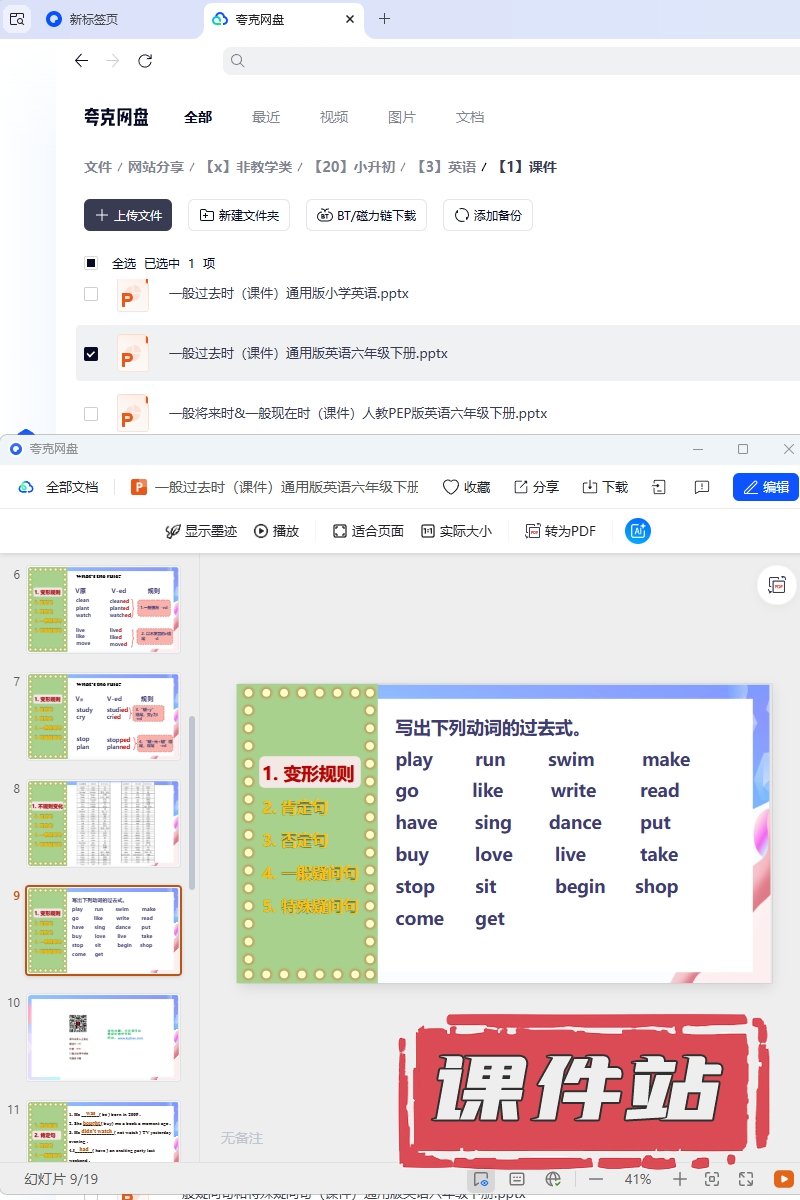
Task: Click the feedback icon beside 编辑
Action: click(702, 487)
